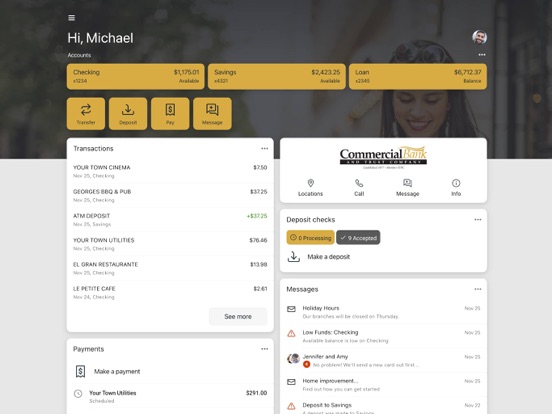Open Deposit to Savings message
552x414 pixels.
point(383,406)
